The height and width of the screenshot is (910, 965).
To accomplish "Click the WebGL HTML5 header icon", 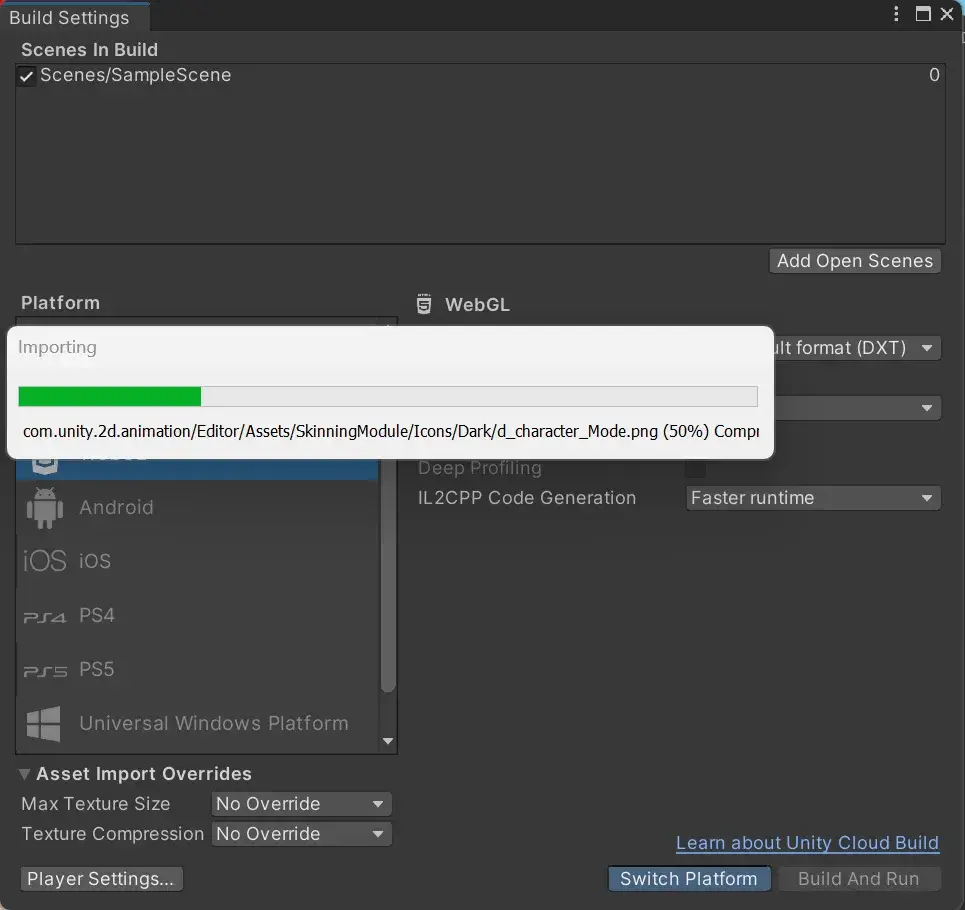I will [x=423, y=304].
